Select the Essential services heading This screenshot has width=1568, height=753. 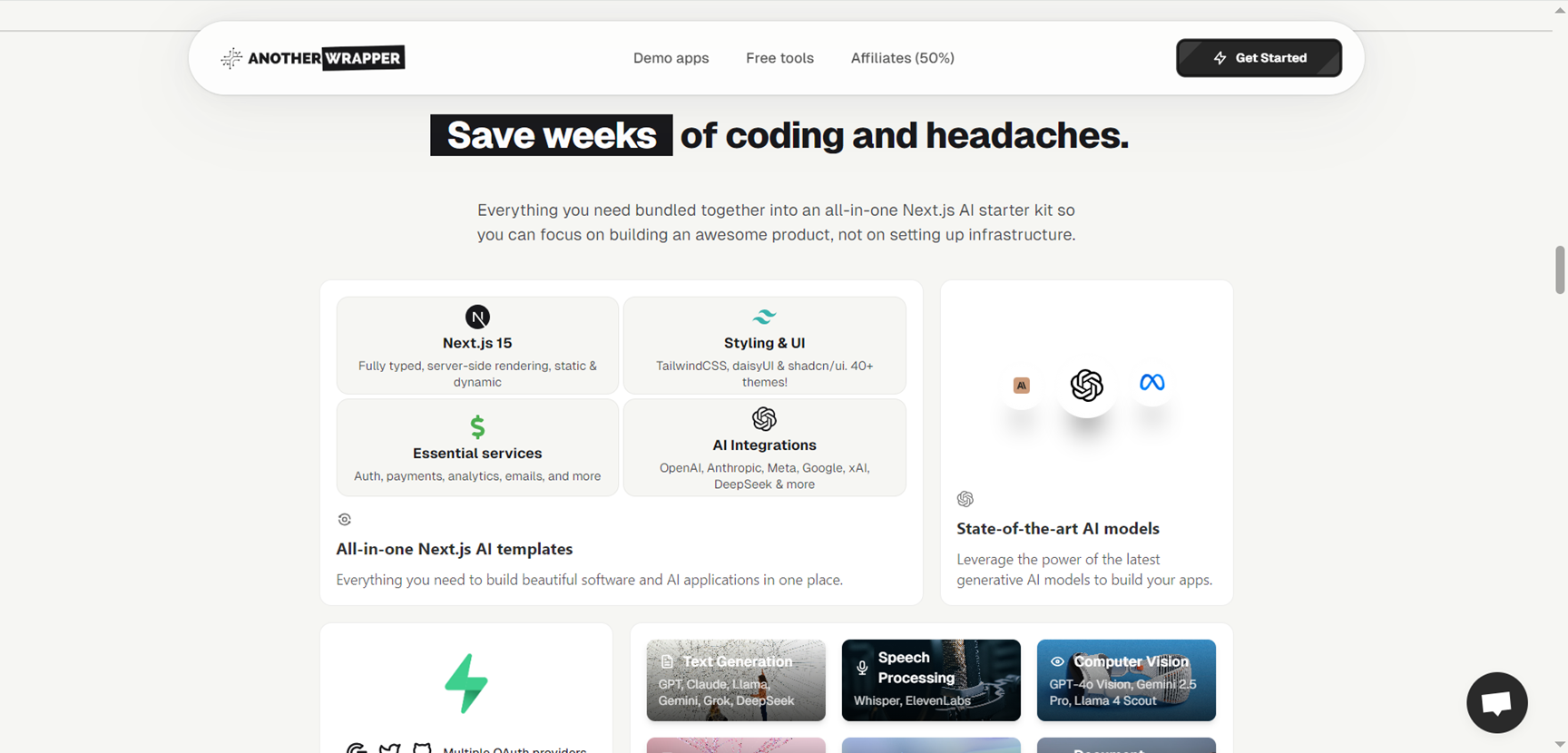click(477, 453)
